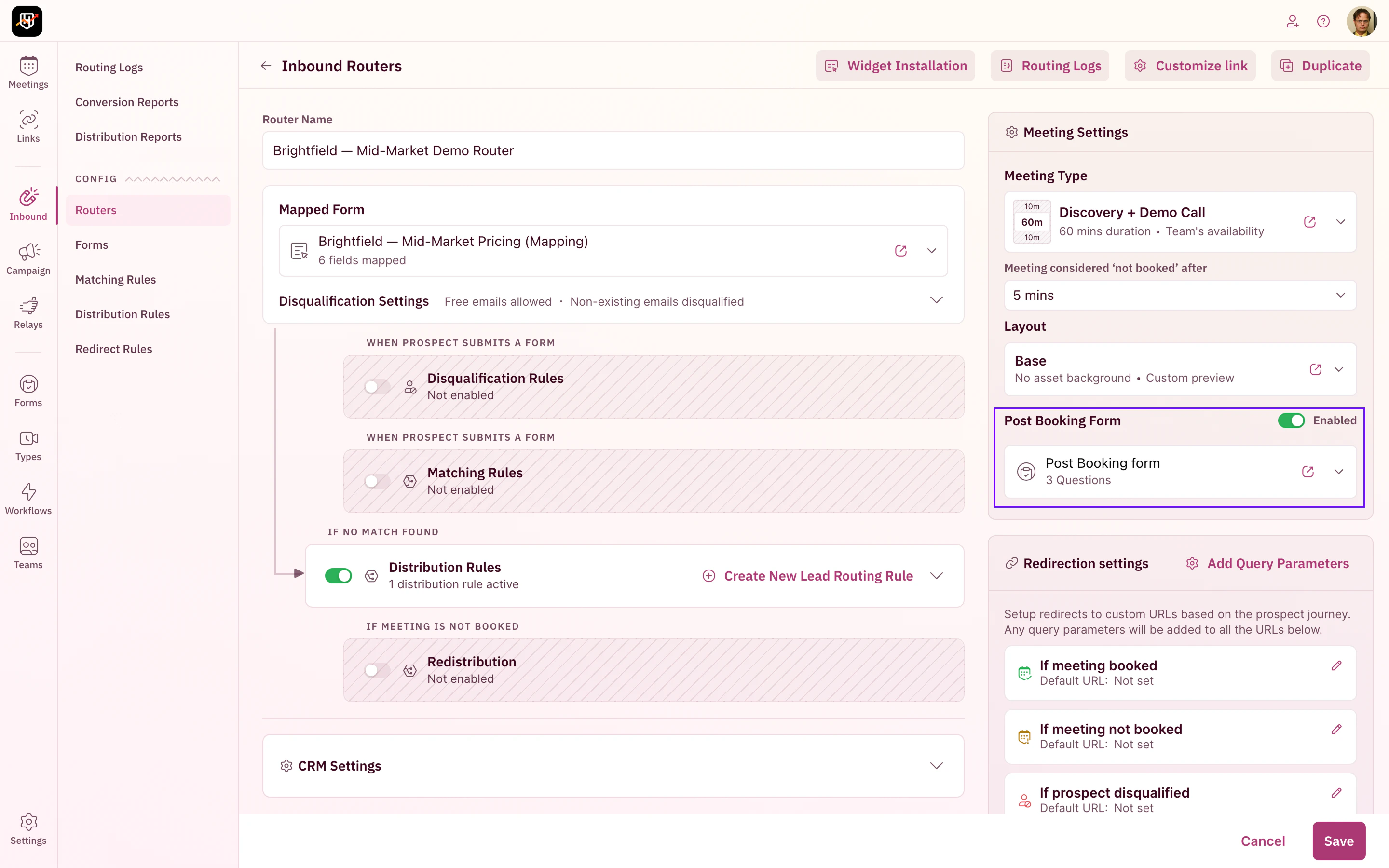
Task: Click the Duplicate button
Action: coord(1320,66)
